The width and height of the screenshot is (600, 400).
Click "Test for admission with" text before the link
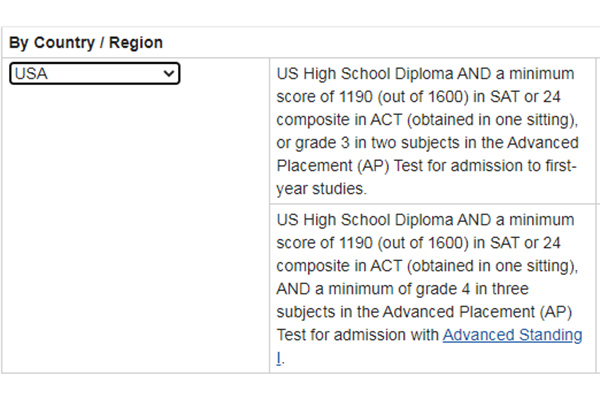(x=357, y=335)
